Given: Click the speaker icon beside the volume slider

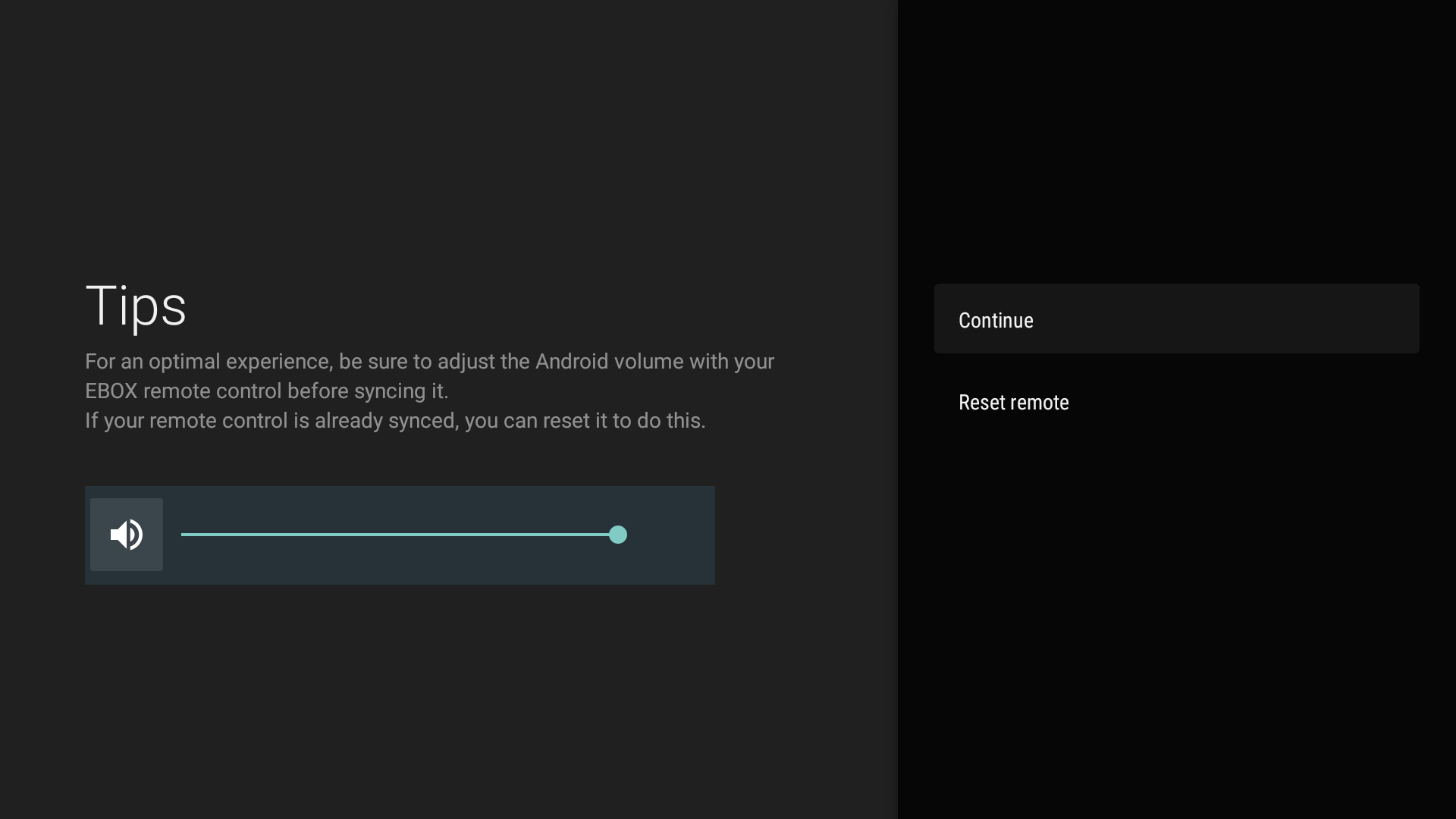Looking at the screenshot, I should click(126, 535).
